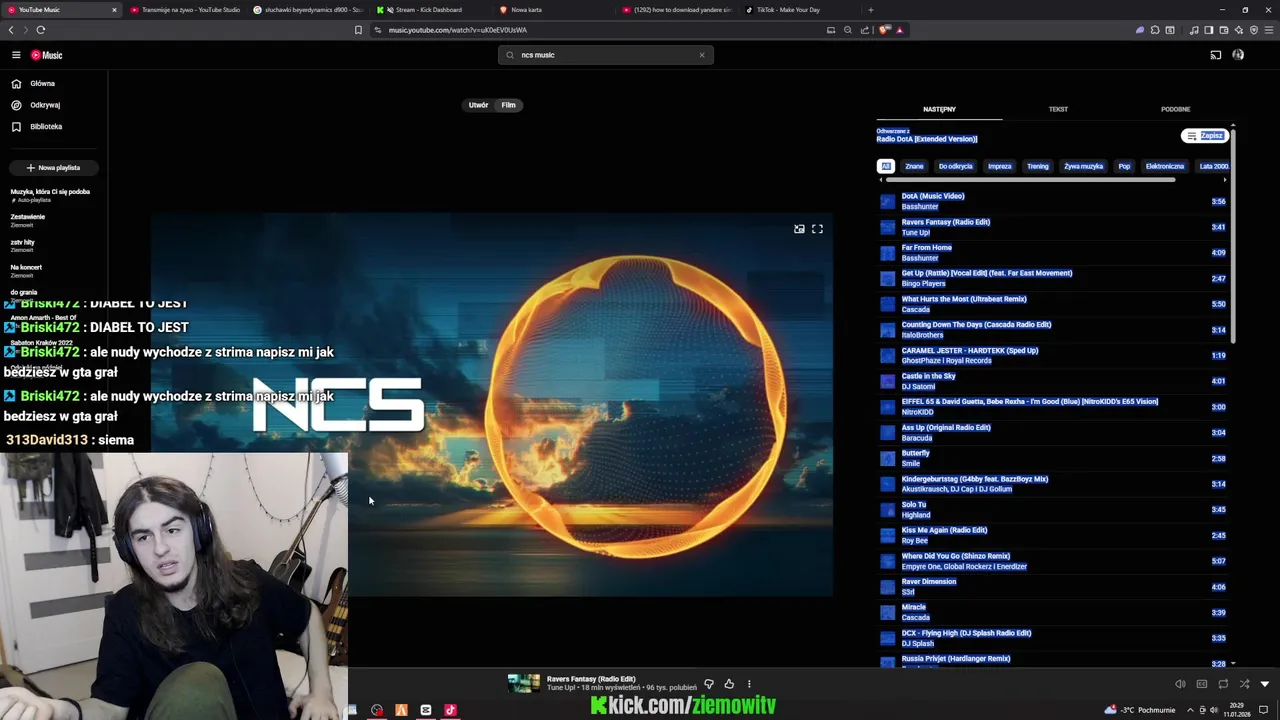The image size is (1280, 720).
Task: Select the Pop filter chip
Action: click(1124, 166)
